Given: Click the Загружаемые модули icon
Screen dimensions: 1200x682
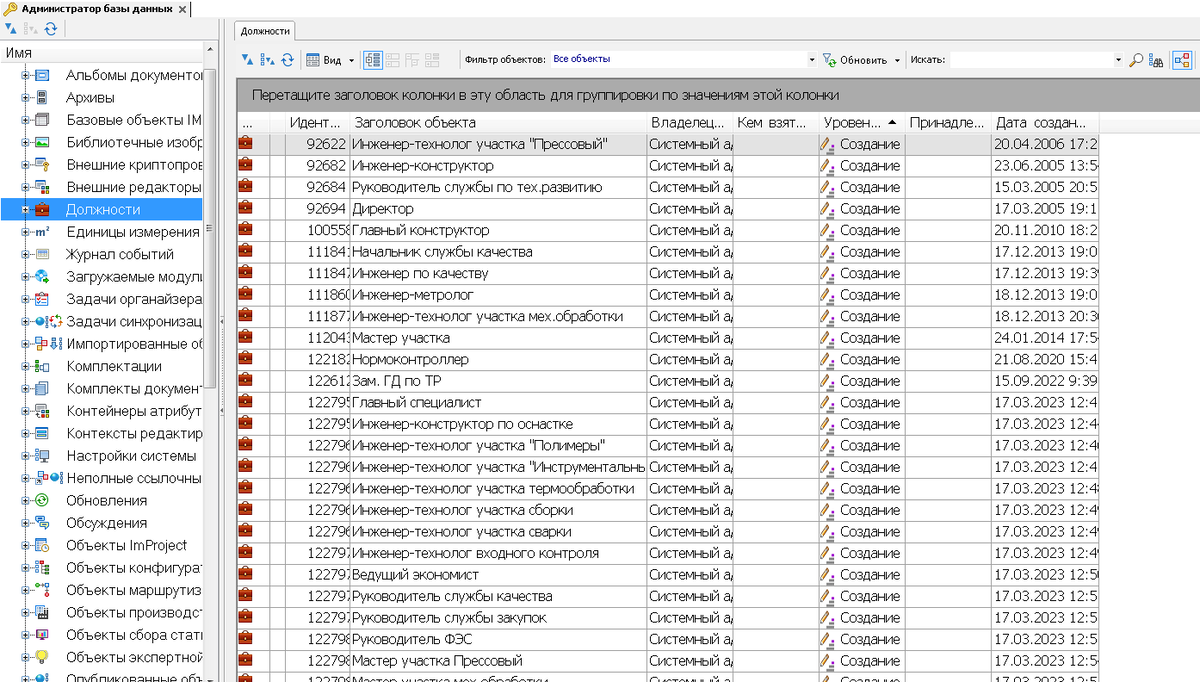Looking at the screenshot, I should point(42,277).
